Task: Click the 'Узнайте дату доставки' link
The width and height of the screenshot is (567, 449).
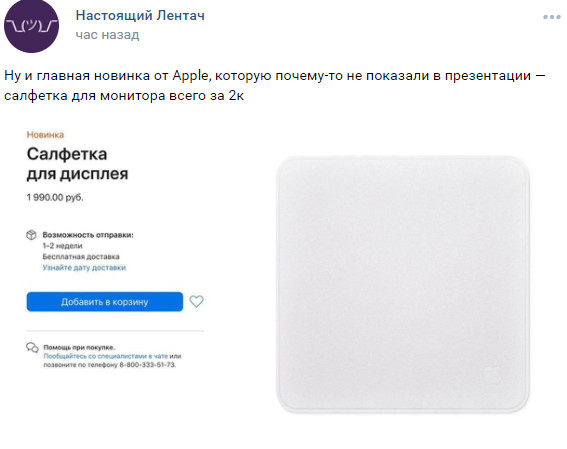Action: [x=84, y=268]
